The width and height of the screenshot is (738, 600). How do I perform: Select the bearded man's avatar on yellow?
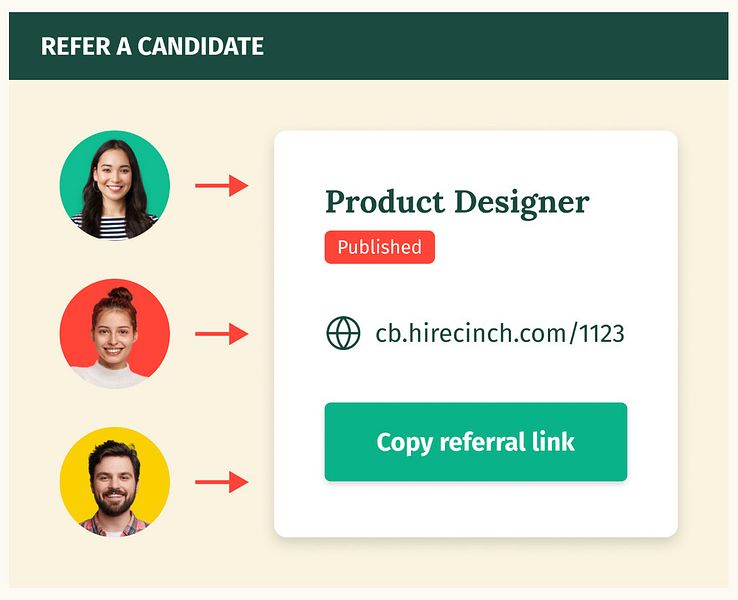tap(115, 482)
